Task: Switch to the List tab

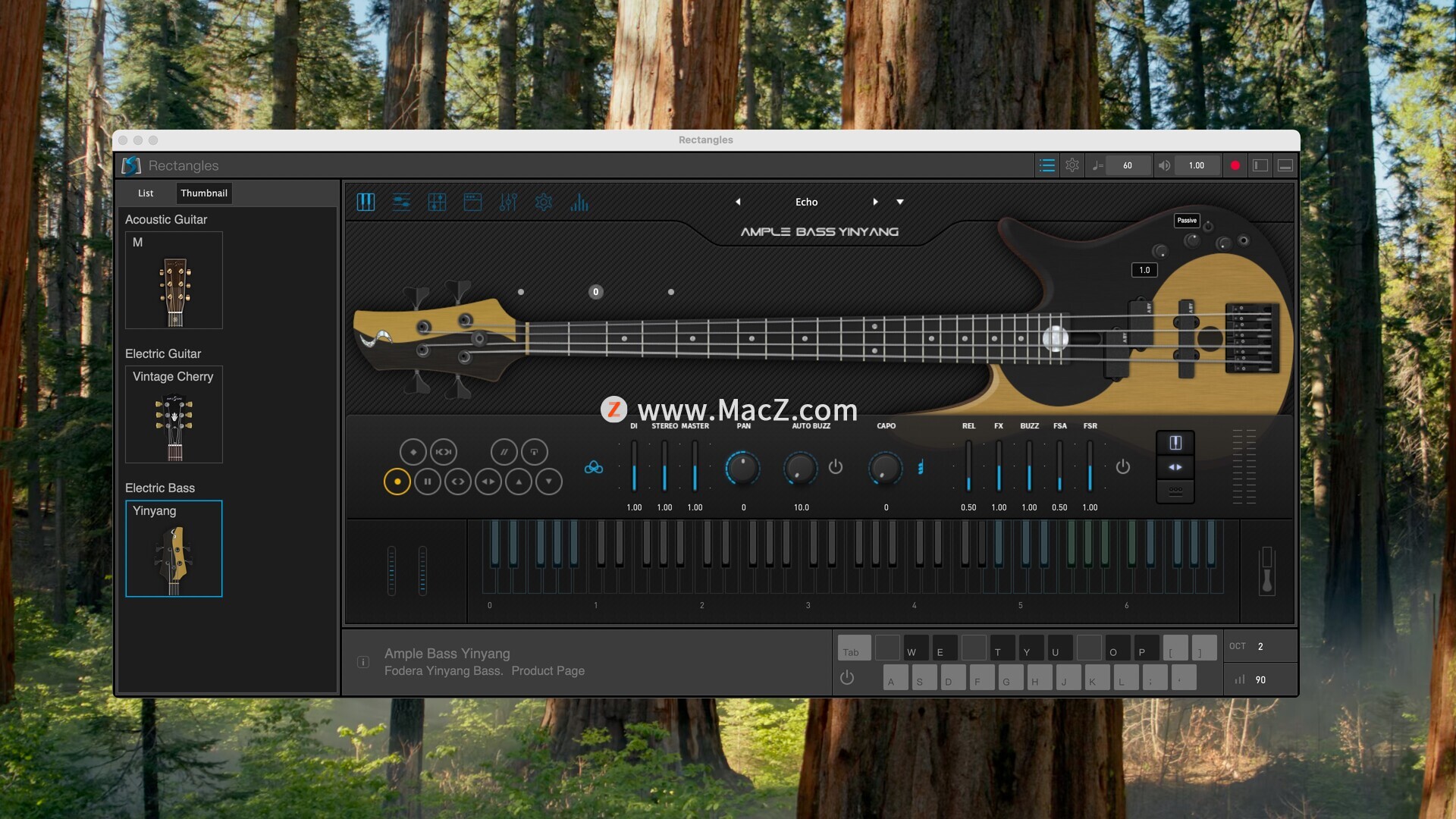Action: pos(146,193)
